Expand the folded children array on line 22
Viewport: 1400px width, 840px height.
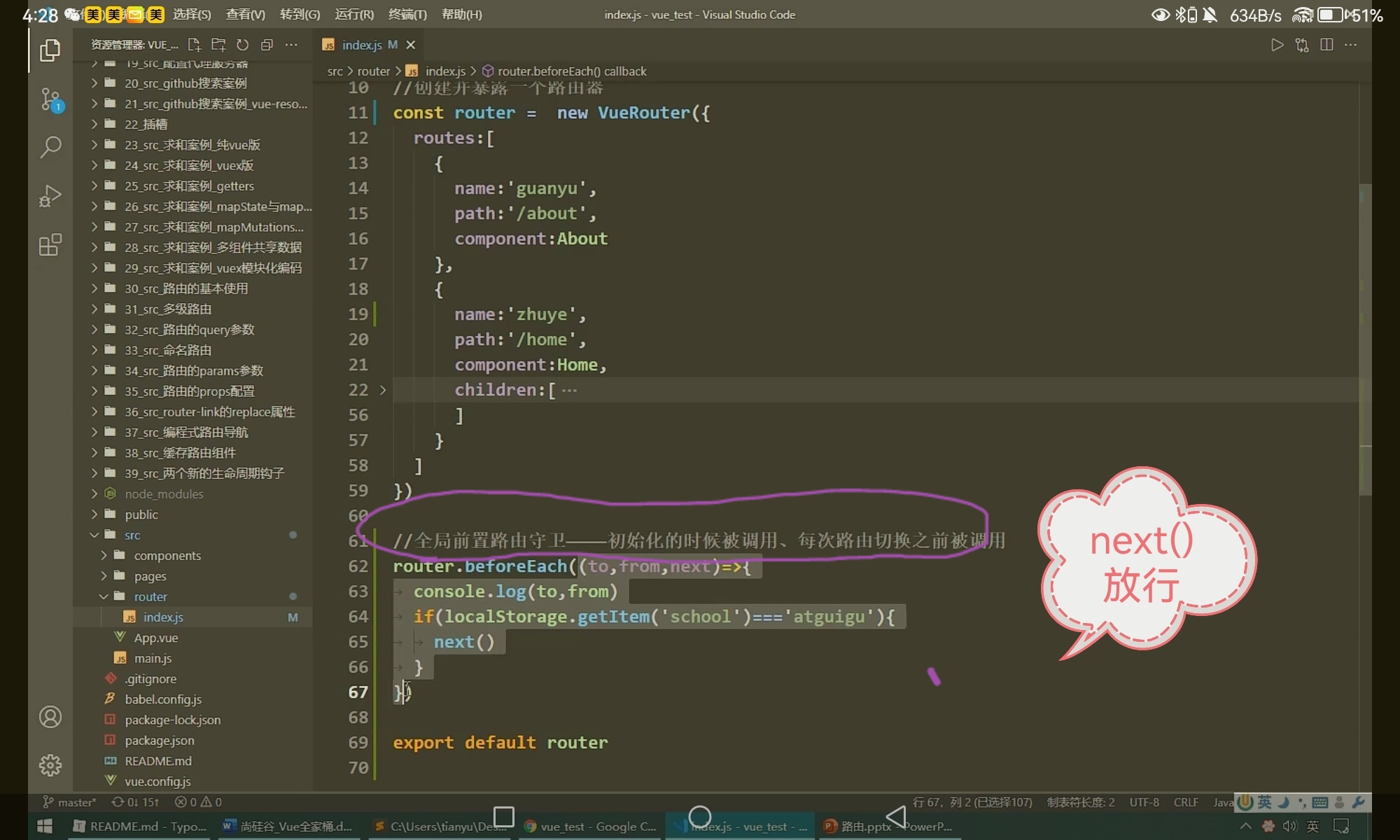point(383,390)
